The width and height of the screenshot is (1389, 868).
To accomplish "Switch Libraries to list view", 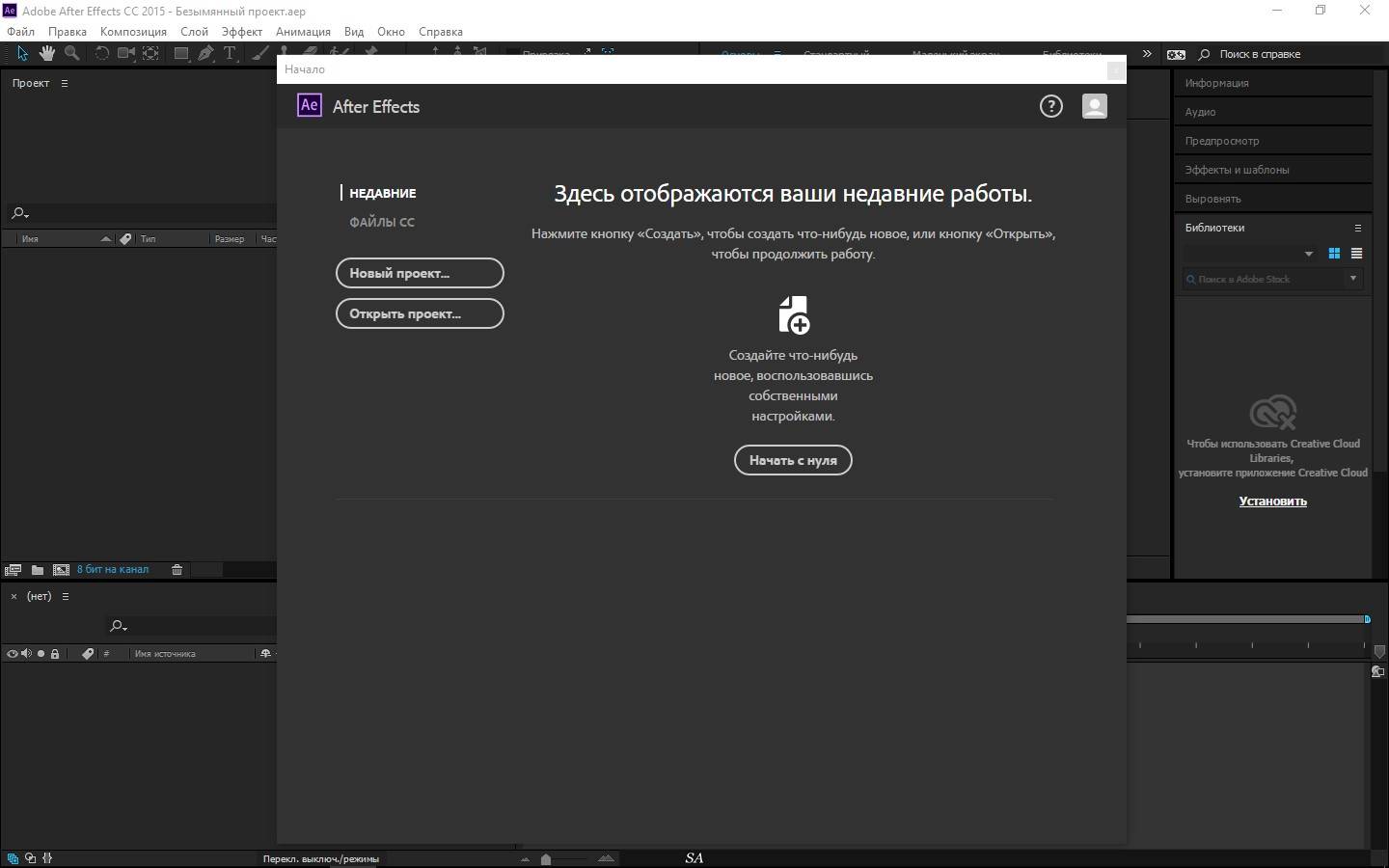I will 1356,254.
